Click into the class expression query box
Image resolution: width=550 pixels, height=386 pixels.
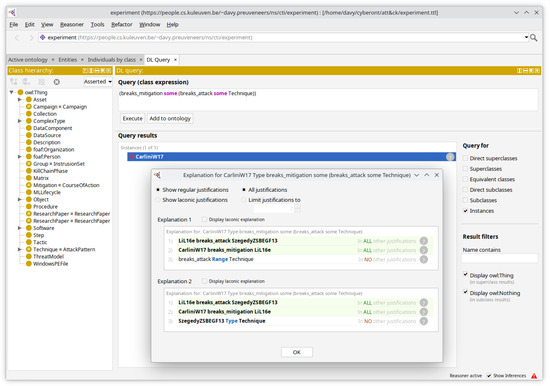(x=328, y=100)
